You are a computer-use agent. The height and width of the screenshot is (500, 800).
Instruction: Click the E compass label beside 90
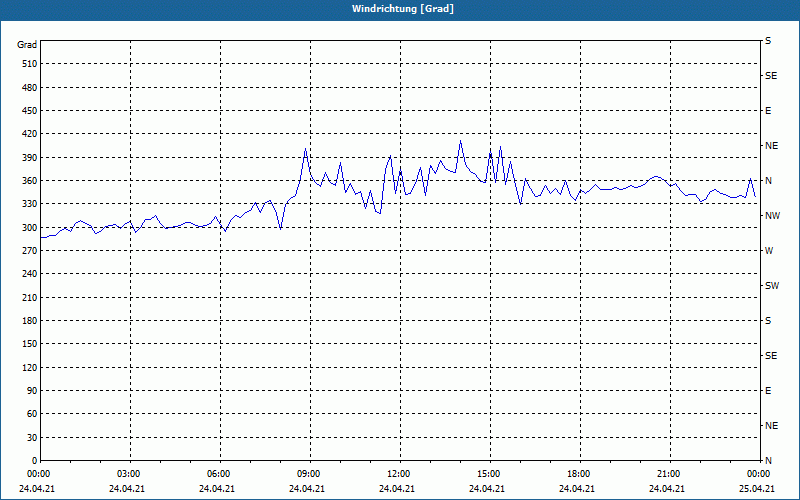(768, 391)
